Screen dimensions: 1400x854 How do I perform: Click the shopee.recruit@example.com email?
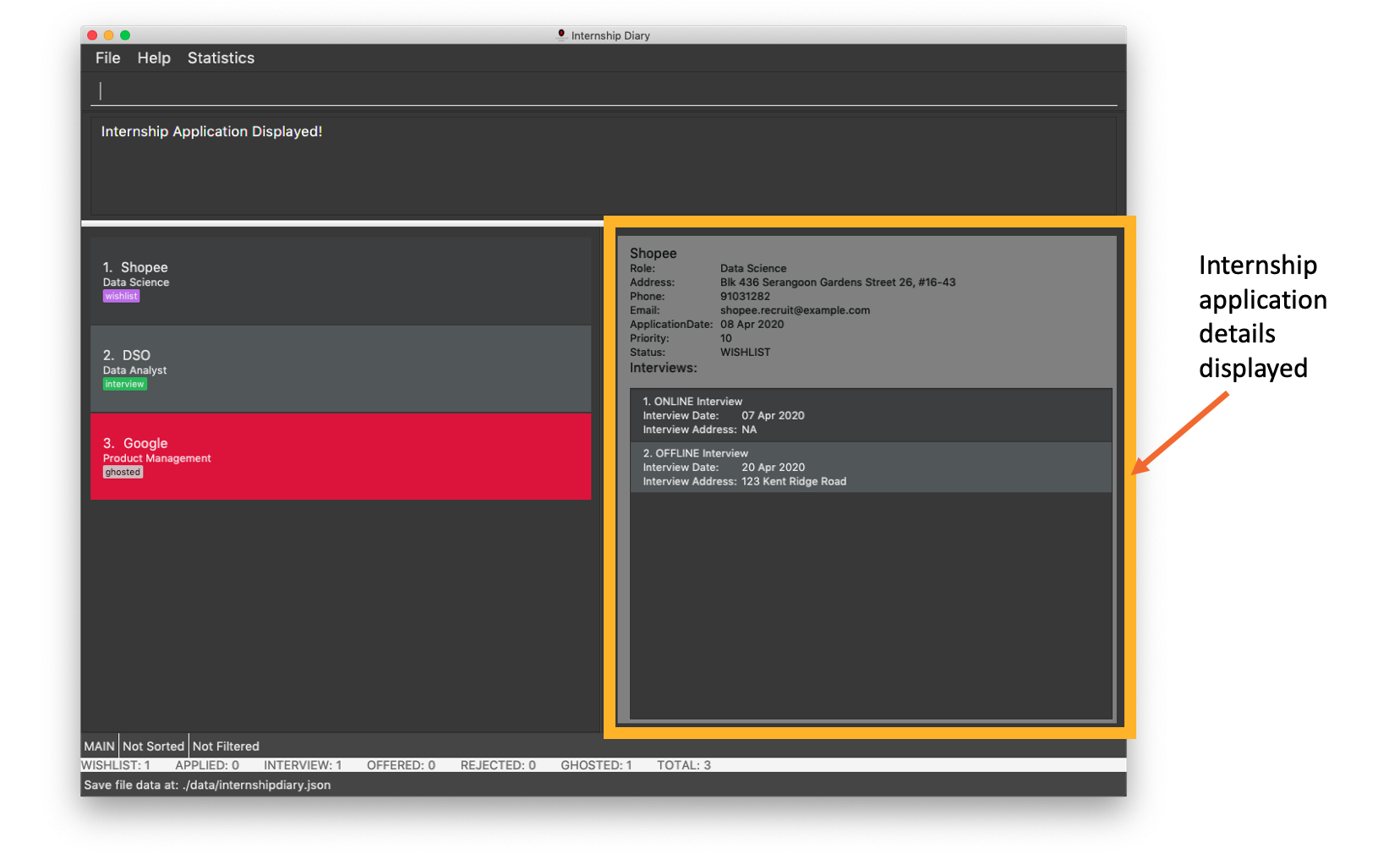pos(795,310)
